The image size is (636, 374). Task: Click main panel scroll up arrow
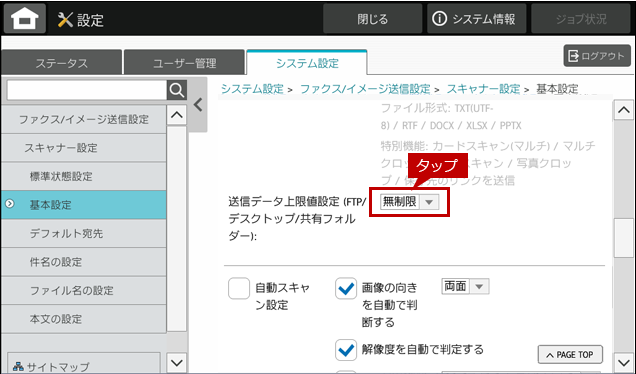[624, 110]
